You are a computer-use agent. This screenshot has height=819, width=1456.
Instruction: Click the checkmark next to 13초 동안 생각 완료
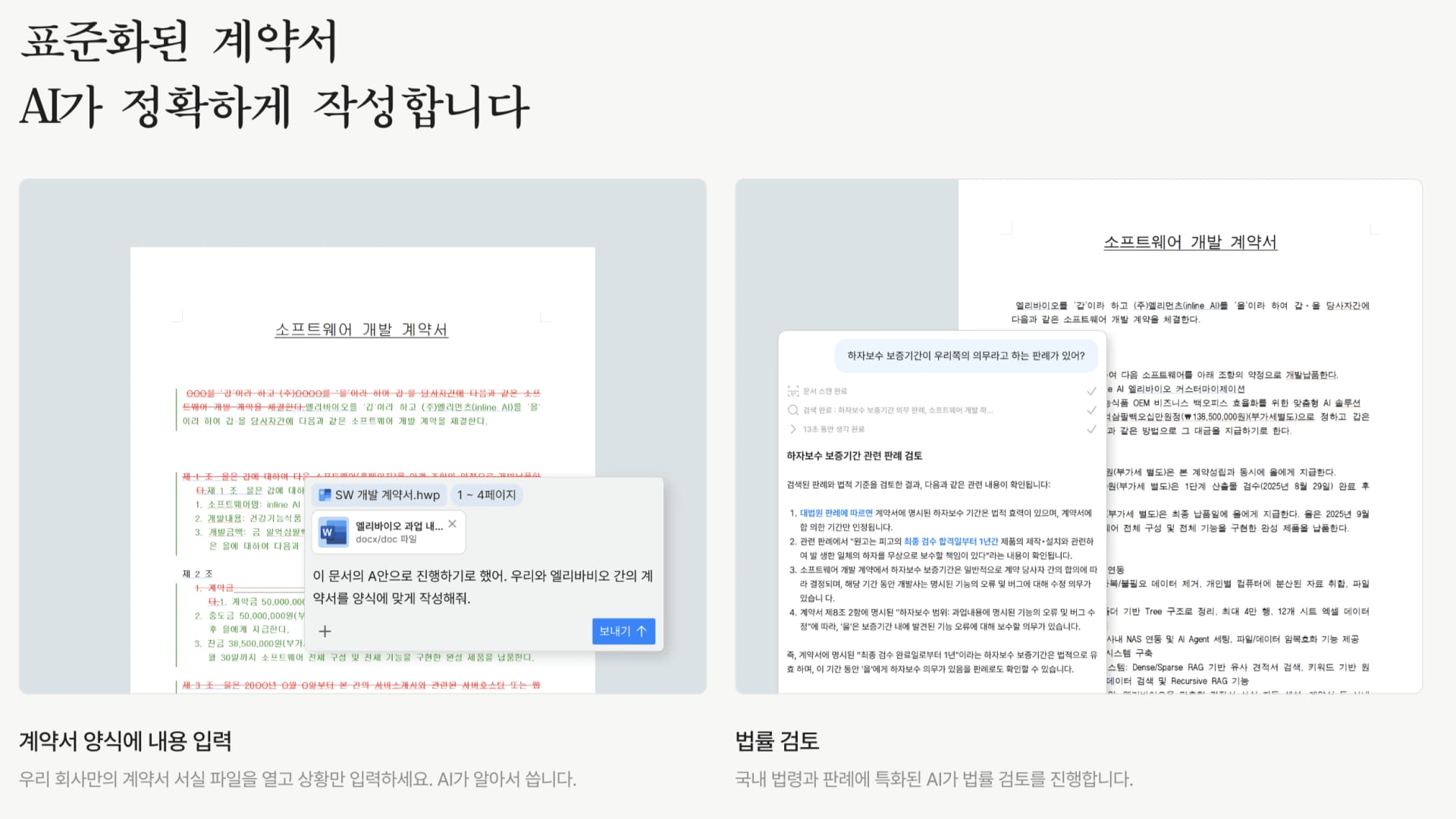pyautogui.click(x=1094, y=429)
